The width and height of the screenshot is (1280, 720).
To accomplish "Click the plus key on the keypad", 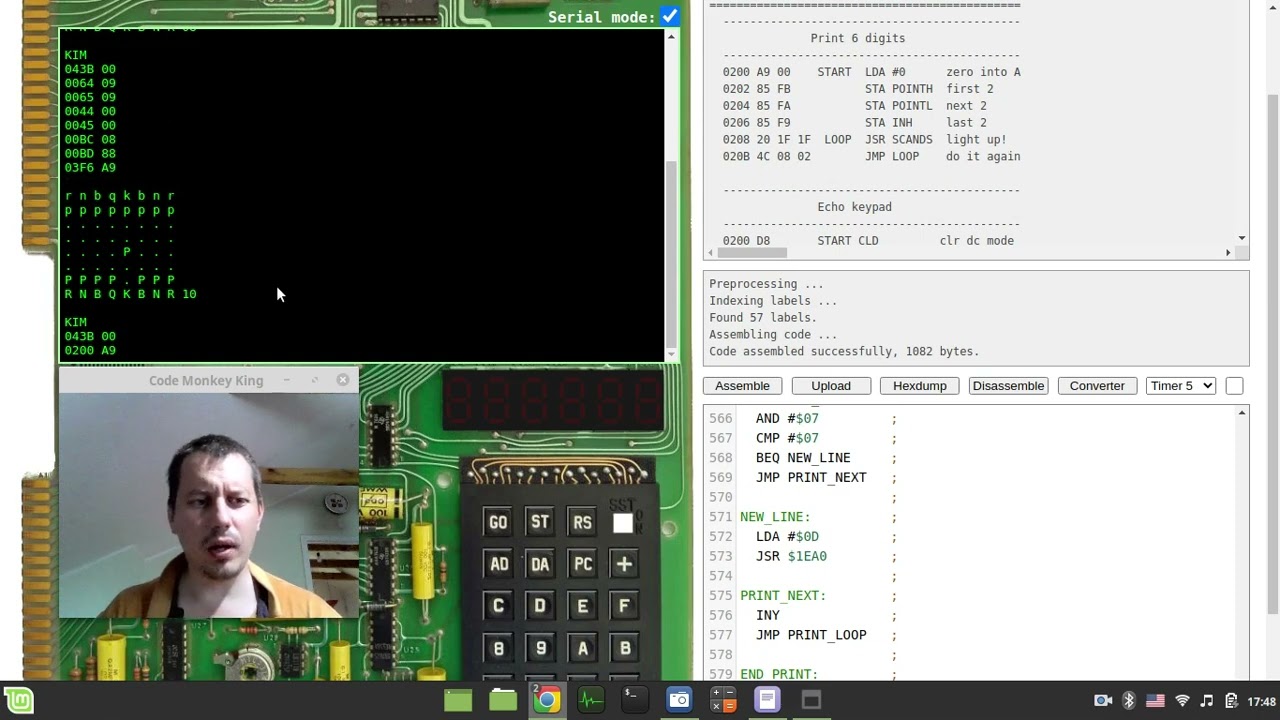I will [x=624, y=564].
